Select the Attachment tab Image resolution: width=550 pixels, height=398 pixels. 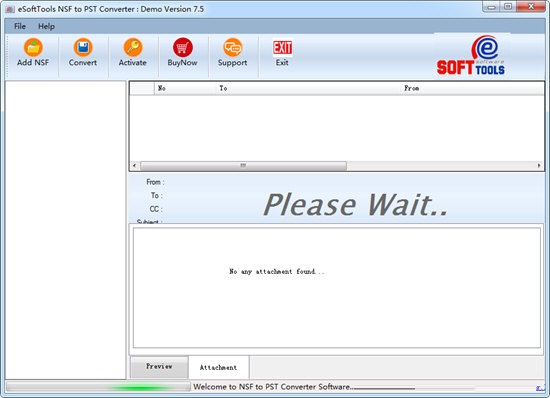click(219, 367)
